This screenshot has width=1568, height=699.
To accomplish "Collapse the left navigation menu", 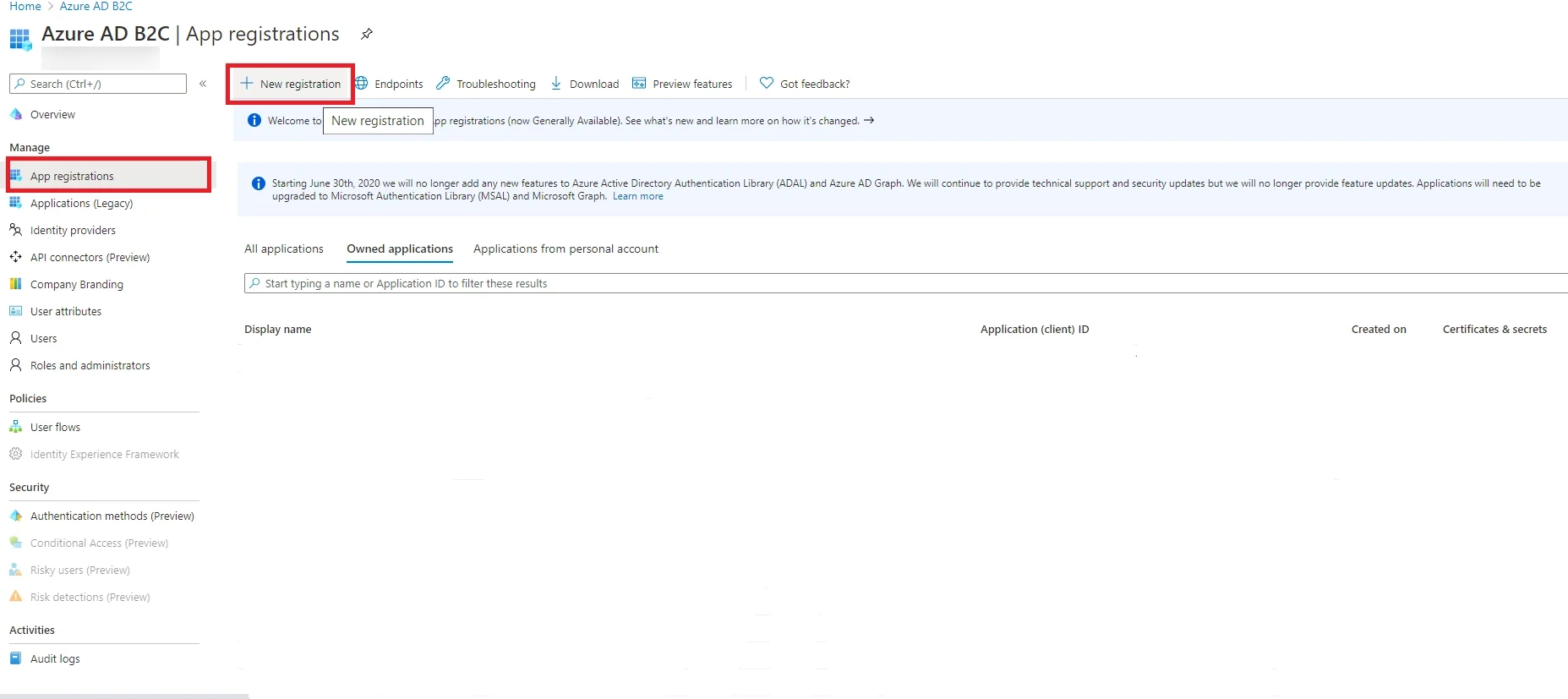I will (203, 84).
